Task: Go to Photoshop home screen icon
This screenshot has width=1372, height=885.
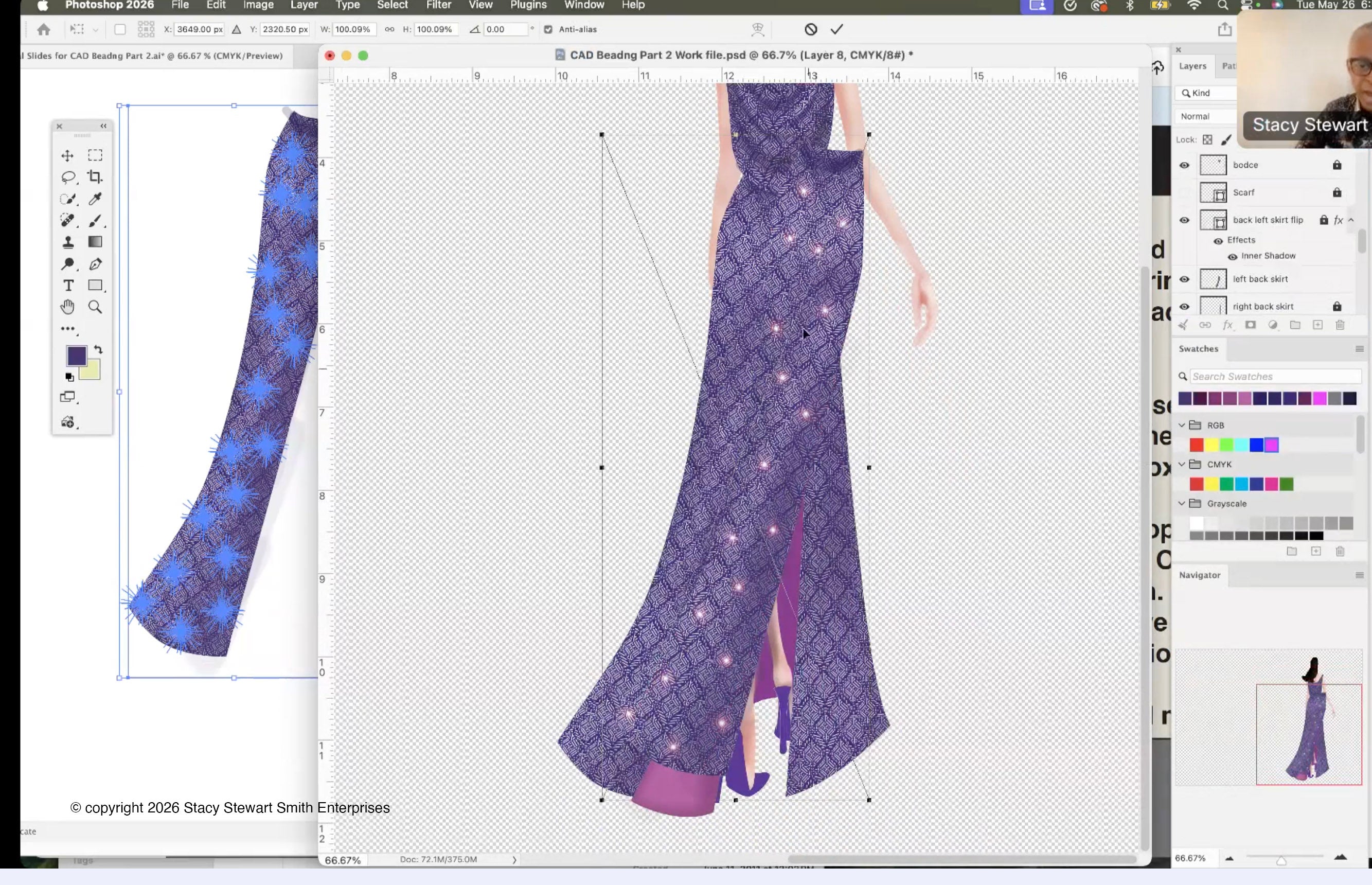Action: [44, 29]
